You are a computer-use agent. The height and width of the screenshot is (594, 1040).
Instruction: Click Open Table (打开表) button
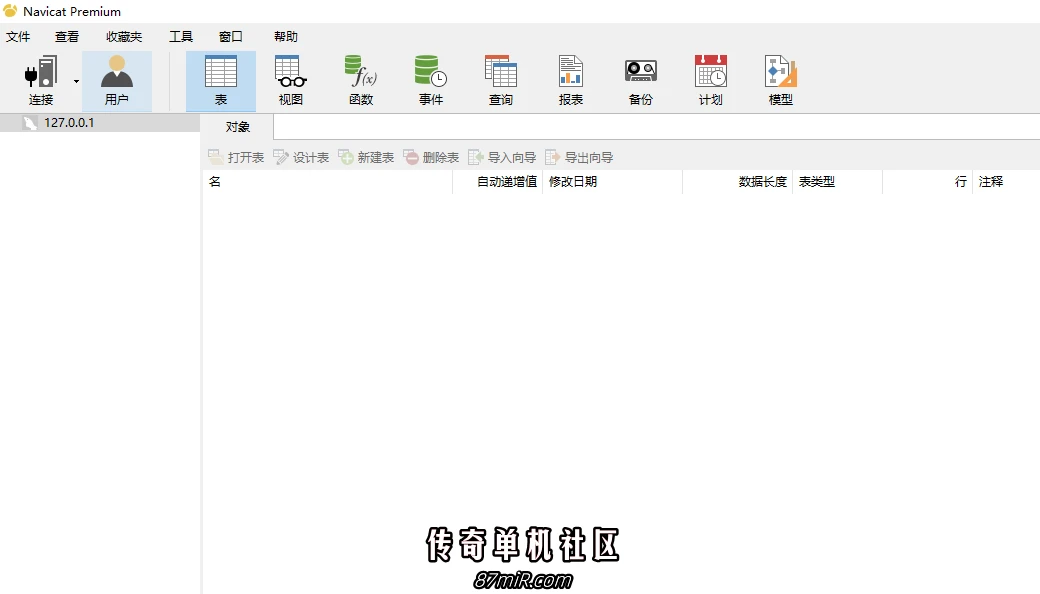pyautogui.click(x=236, y=157)
